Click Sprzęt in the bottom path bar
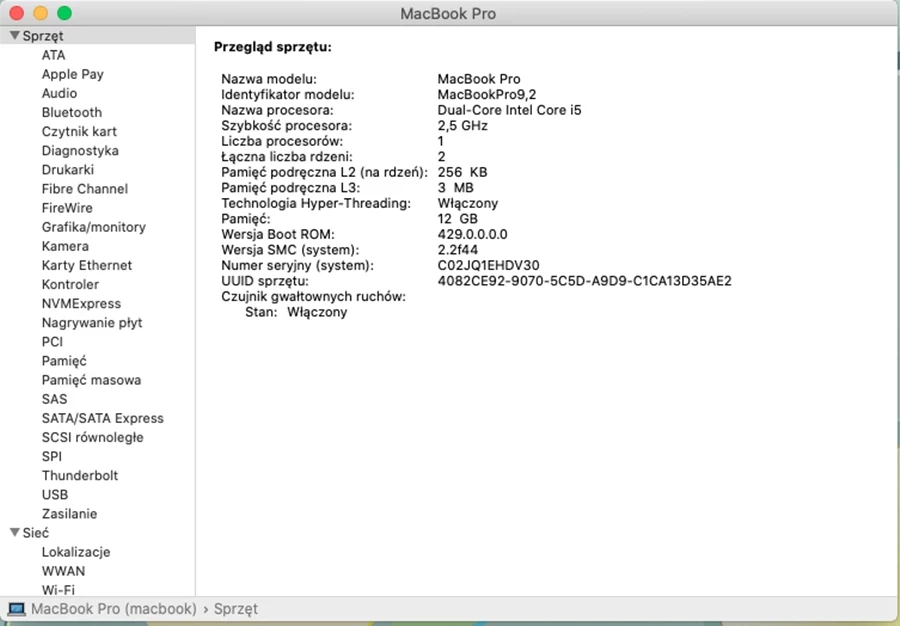This screenshot has height=626, width=900. [236, 609]
